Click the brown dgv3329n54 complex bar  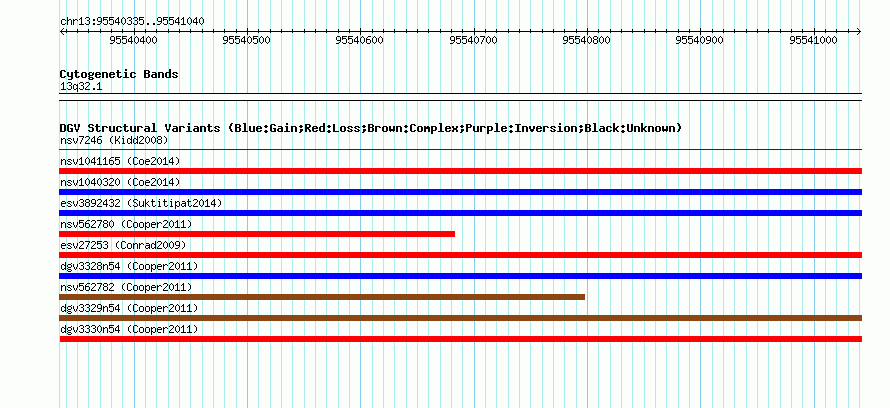point(461,318)
